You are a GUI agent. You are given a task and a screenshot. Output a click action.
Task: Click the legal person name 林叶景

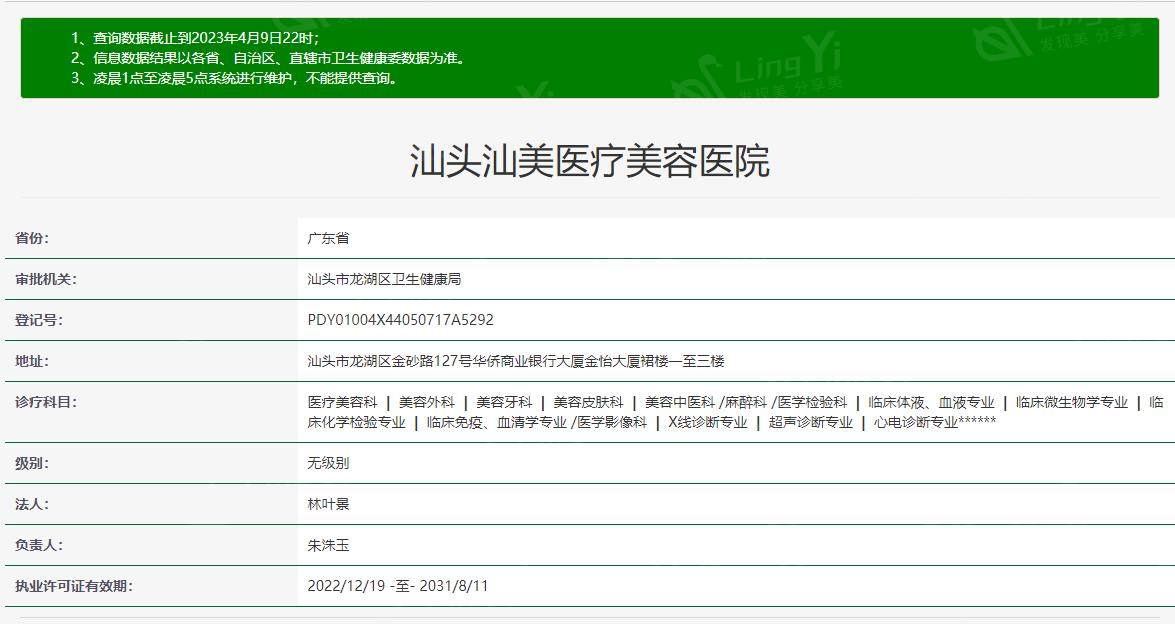click(328, 504)
